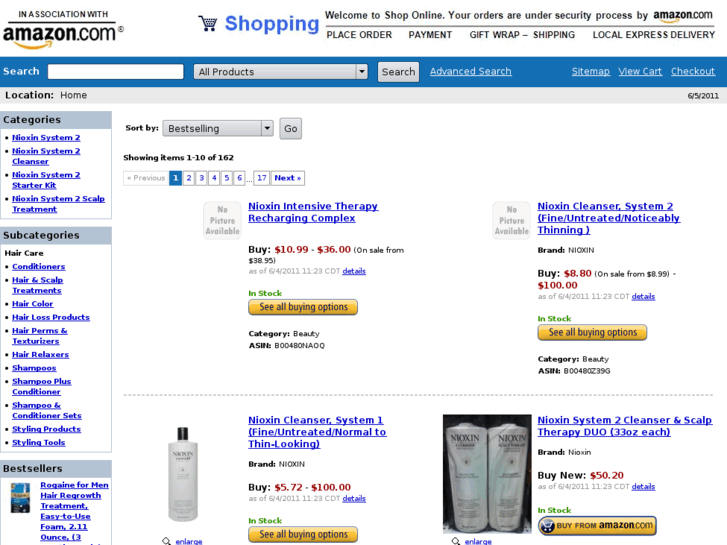The height and width of the screenshot is (545, 727).
Task: Go to page 2 of results
Action: [x=189, y=178]
